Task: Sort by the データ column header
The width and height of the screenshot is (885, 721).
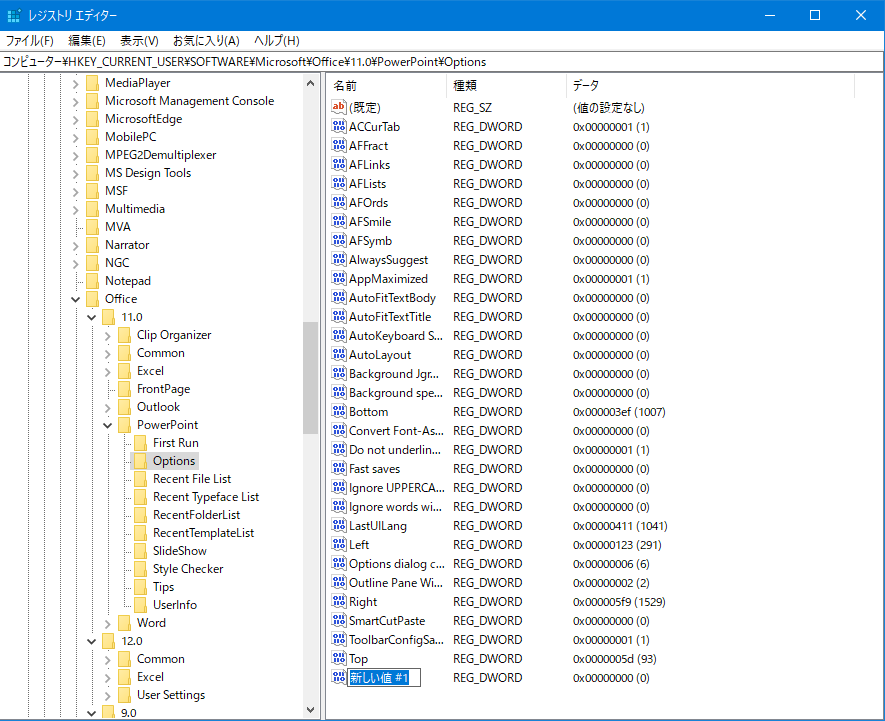Action: 710,85
